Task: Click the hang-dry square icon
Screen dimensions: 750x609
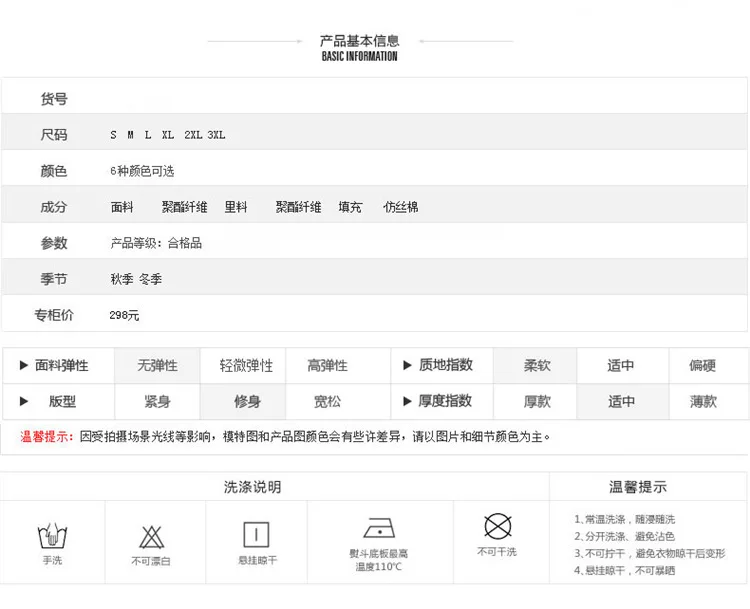Action: [x=256, y=534]
